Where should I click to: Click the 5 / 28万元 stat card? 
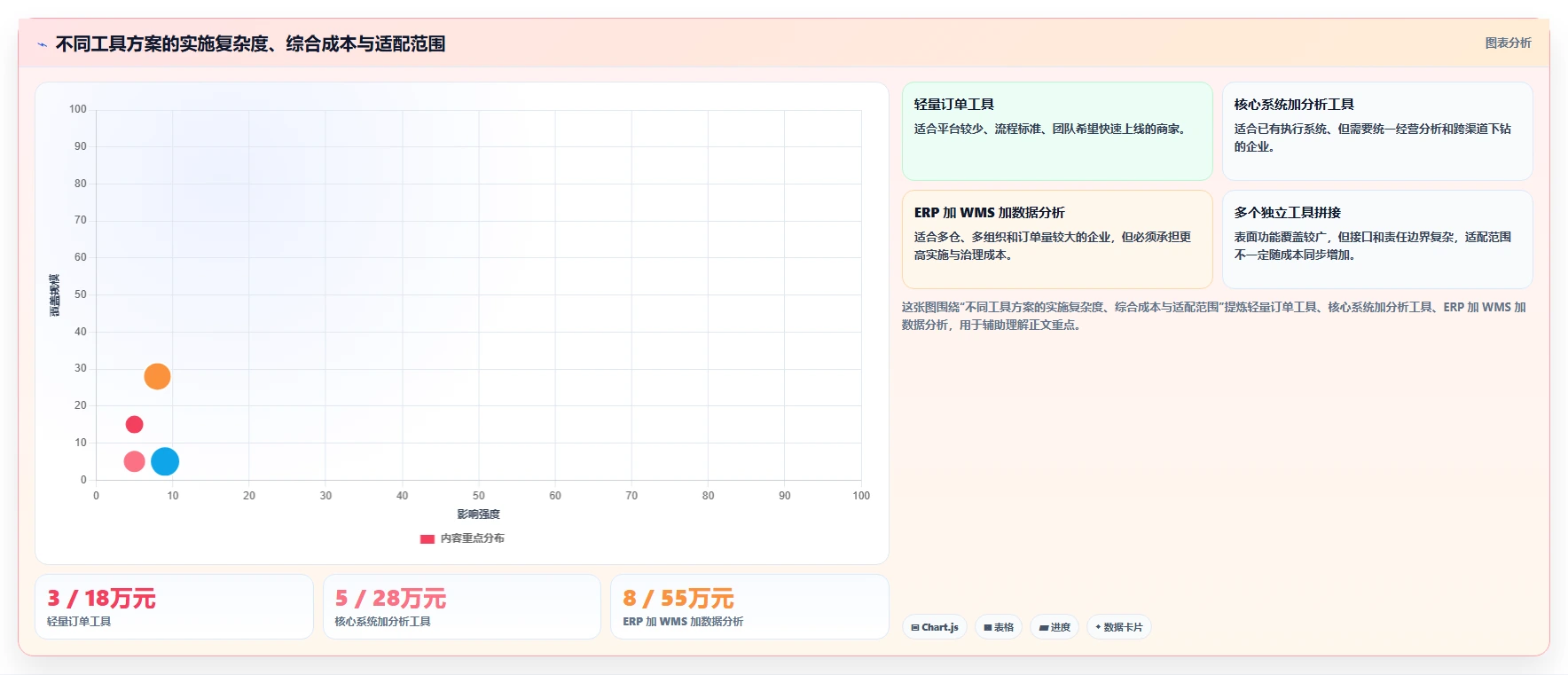[x=461, y=607]
